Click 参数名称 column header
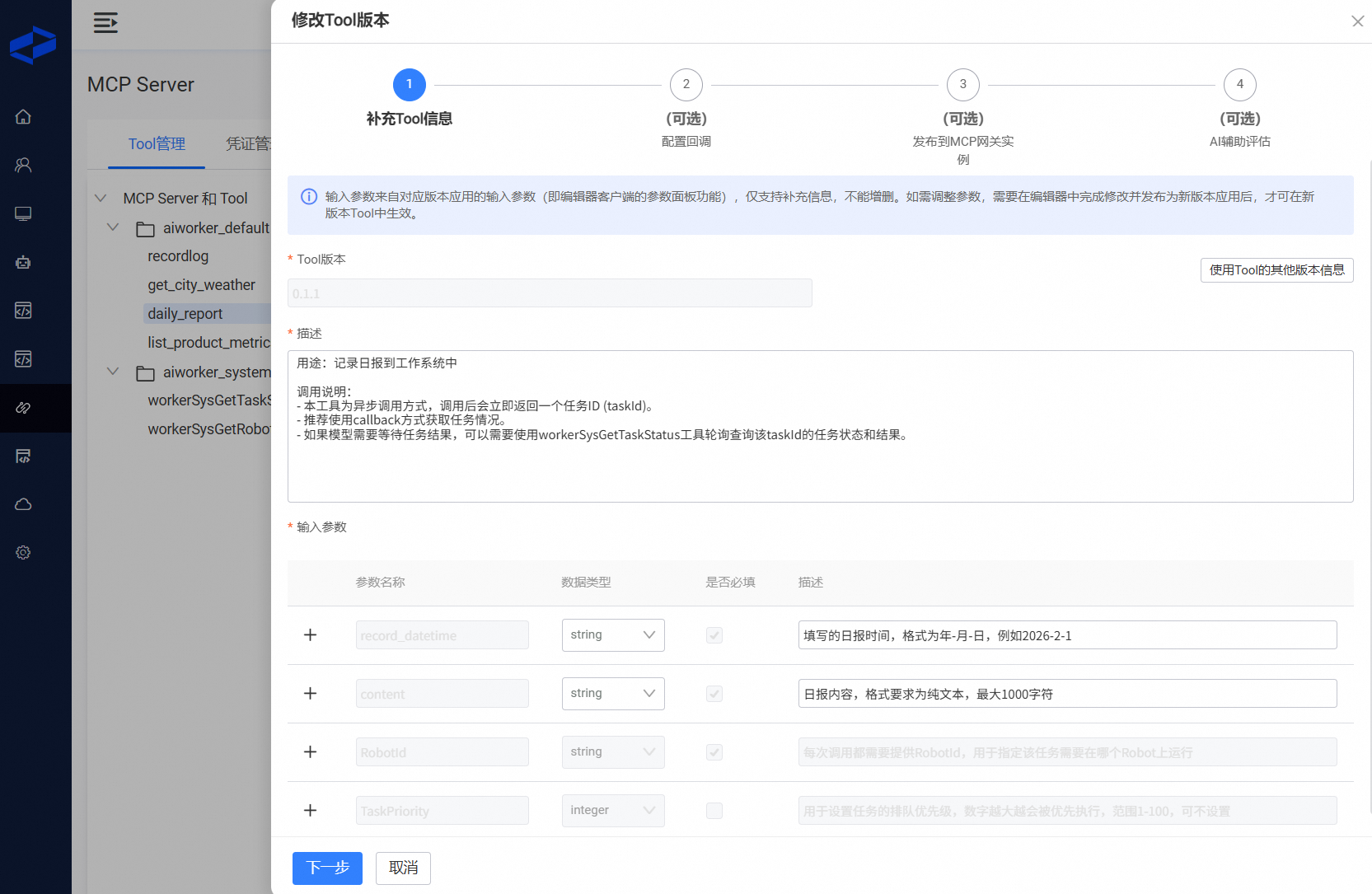This screenshot has height=894, width=1372. pos(380,583)
